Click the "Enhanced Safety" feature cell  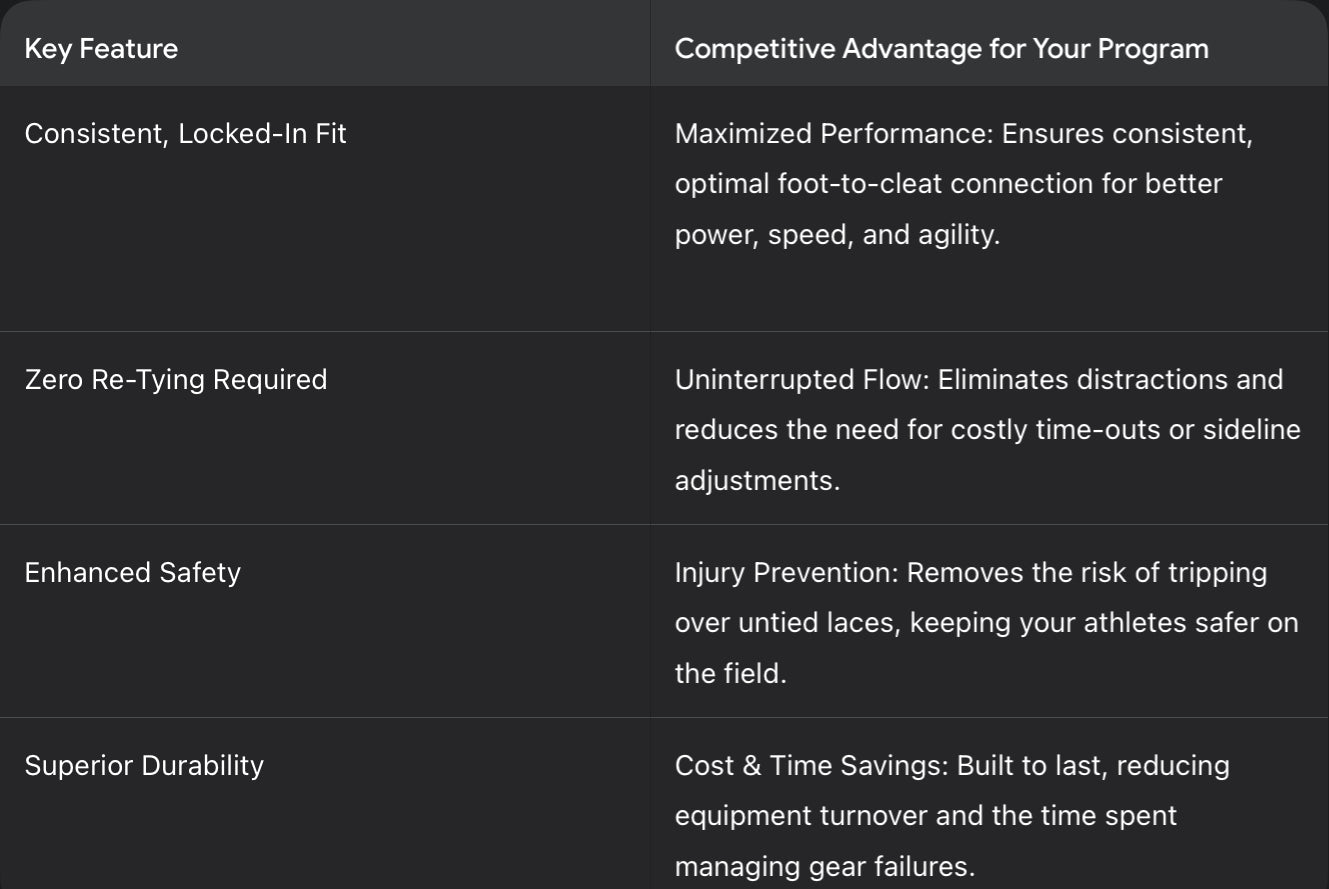pos(132,573)
